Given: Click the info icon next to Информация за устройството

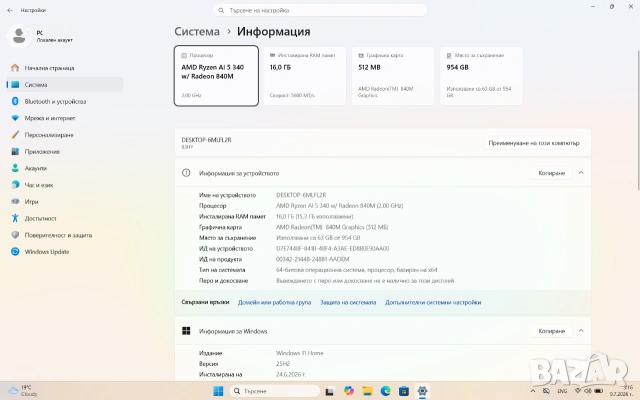Looking at the screenshot, I should (x=186, y=173).
